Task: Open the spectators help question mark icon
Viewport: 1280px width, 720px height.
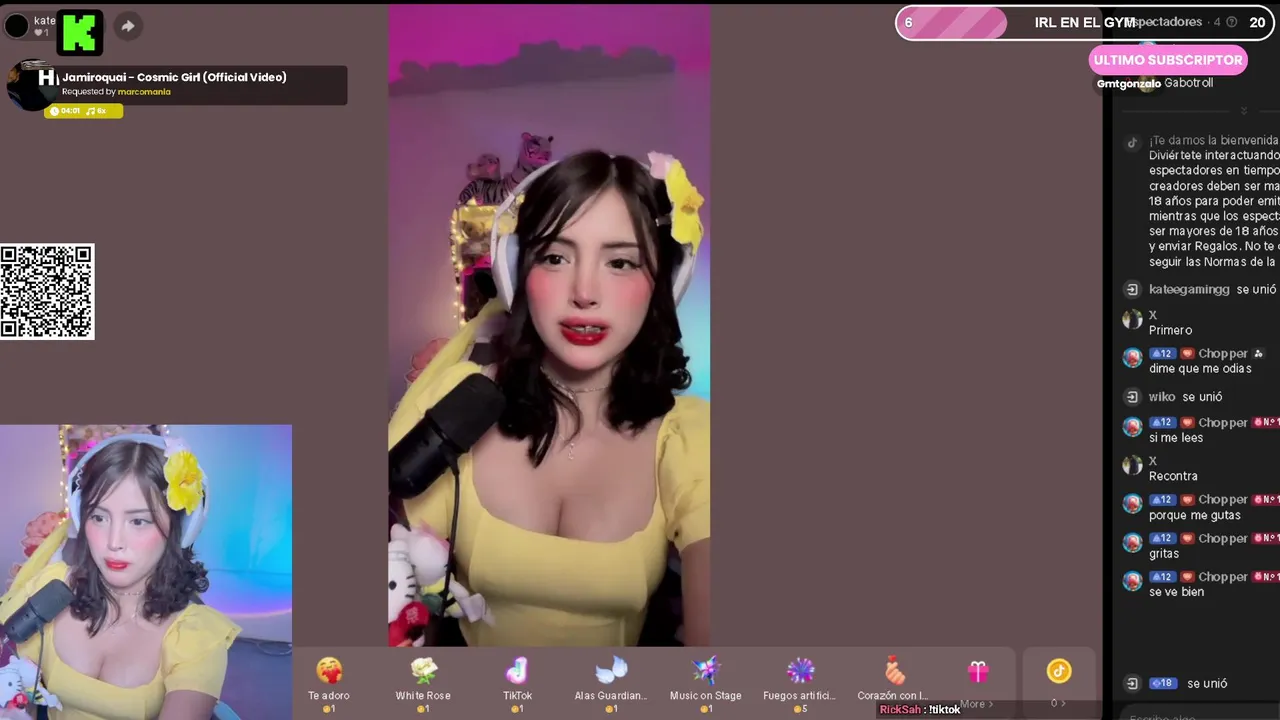Action: pos(1231,22)
